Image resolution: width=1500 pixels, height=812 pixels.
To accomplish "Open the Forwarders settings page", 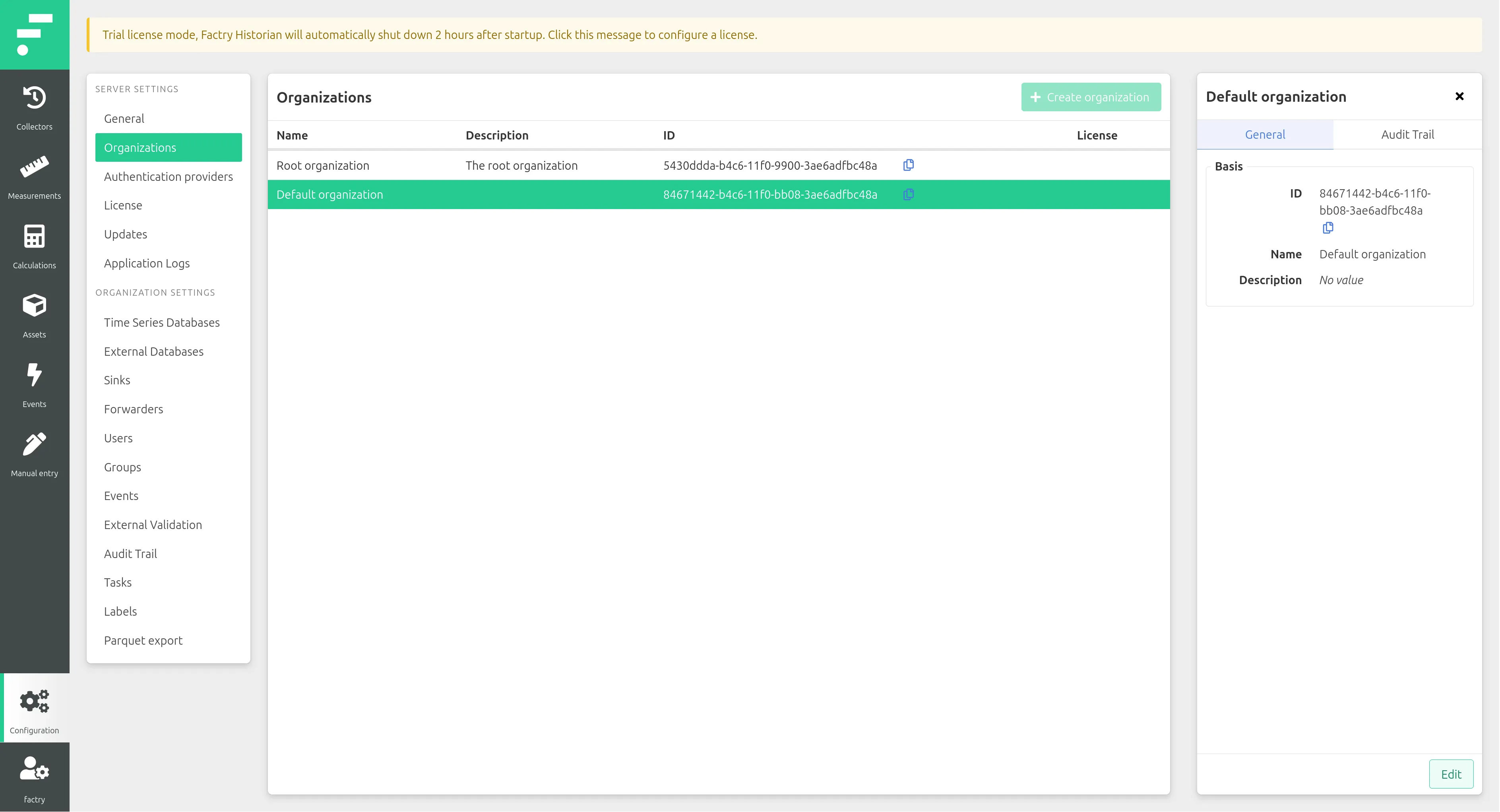I will (x=168, y=409).
